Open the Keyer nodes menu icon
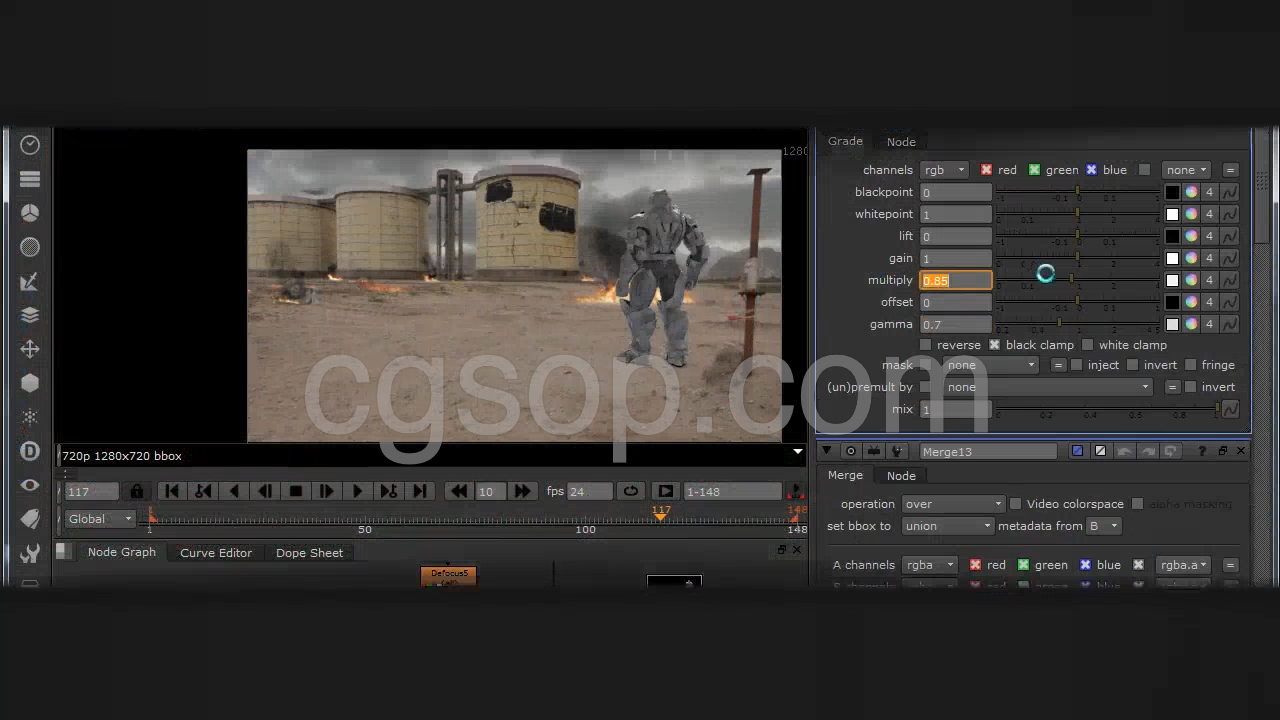Viewport: 1280px width, 720px height. tap(30, 281)
